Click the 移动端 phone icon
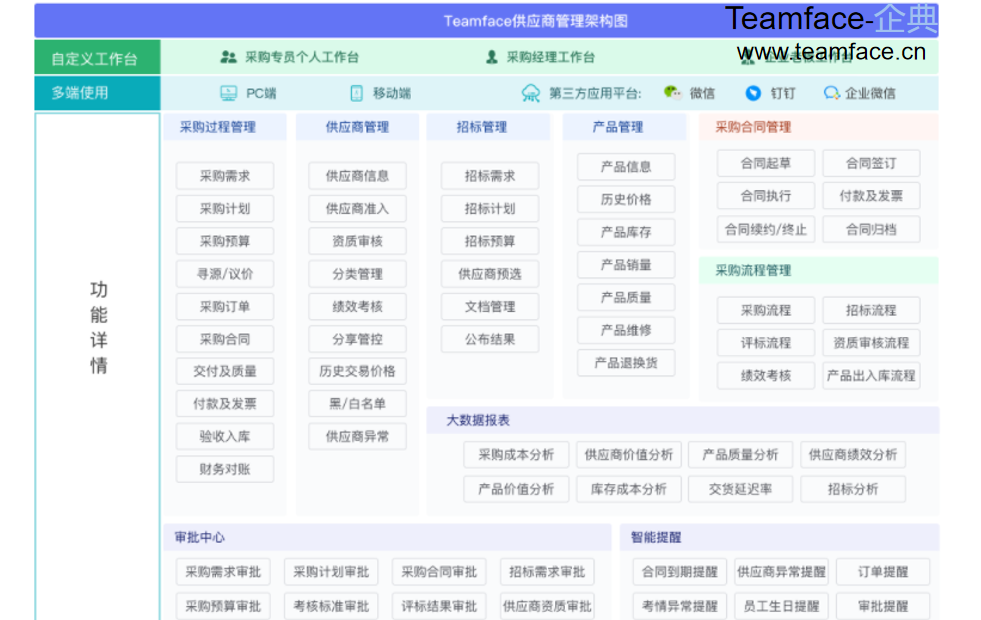The image size is (981, 620). (356, 93)
